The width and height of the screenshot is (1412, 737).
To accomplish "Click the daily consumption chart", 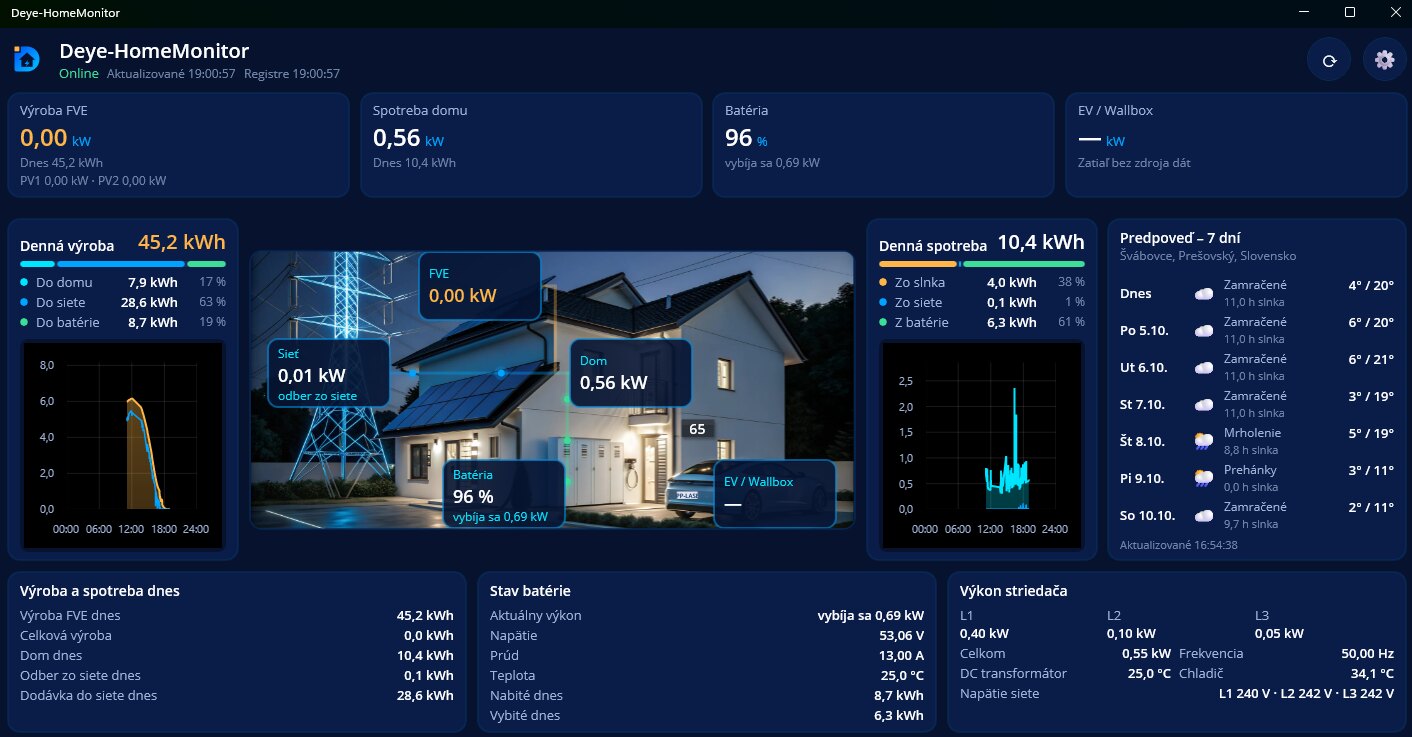I will (982, 444).
